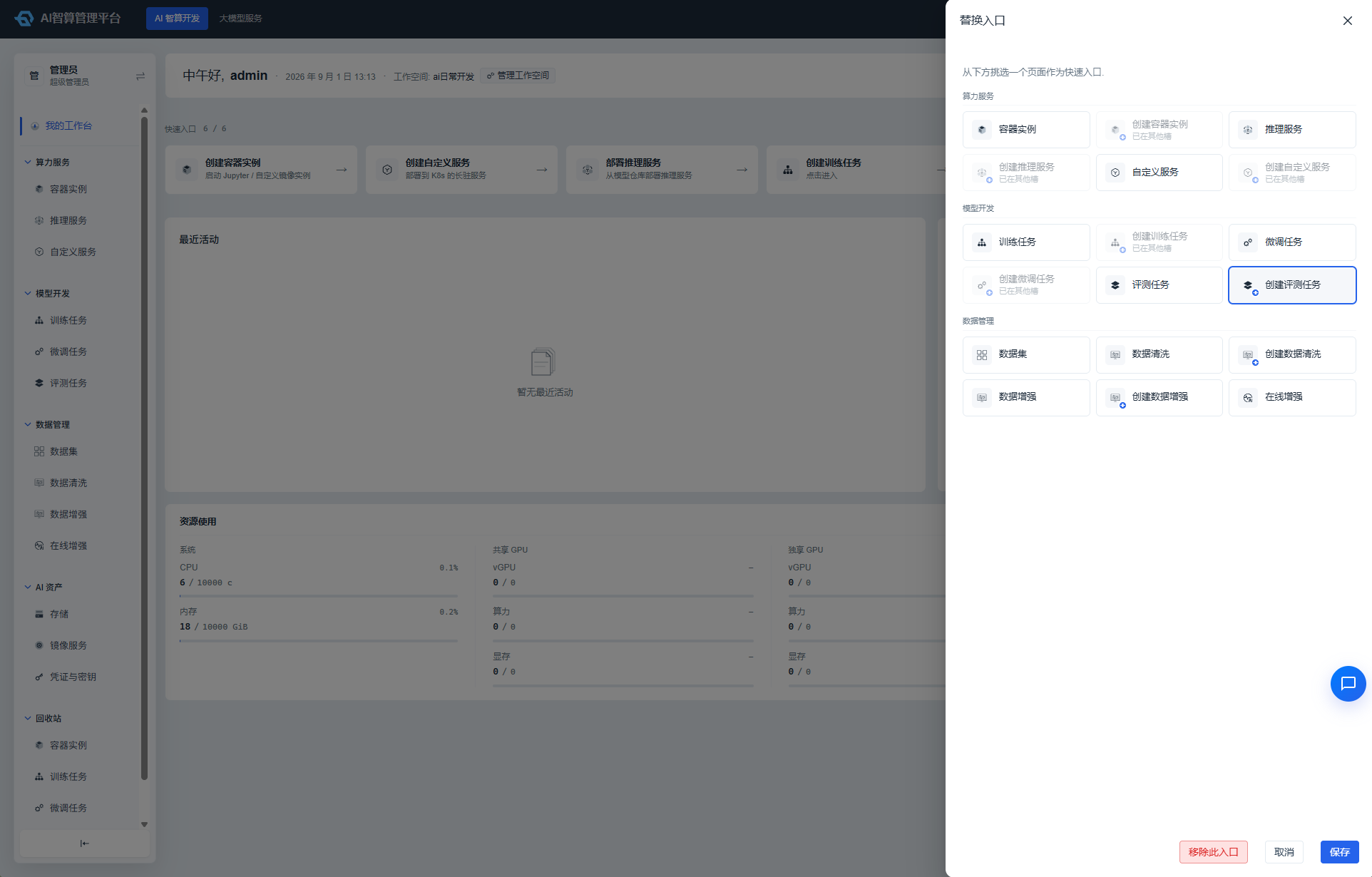This screenshot has height=877, width=1372.
Task: Click the 数据集 grid icon in the drawer
Action: click(982, 355)
